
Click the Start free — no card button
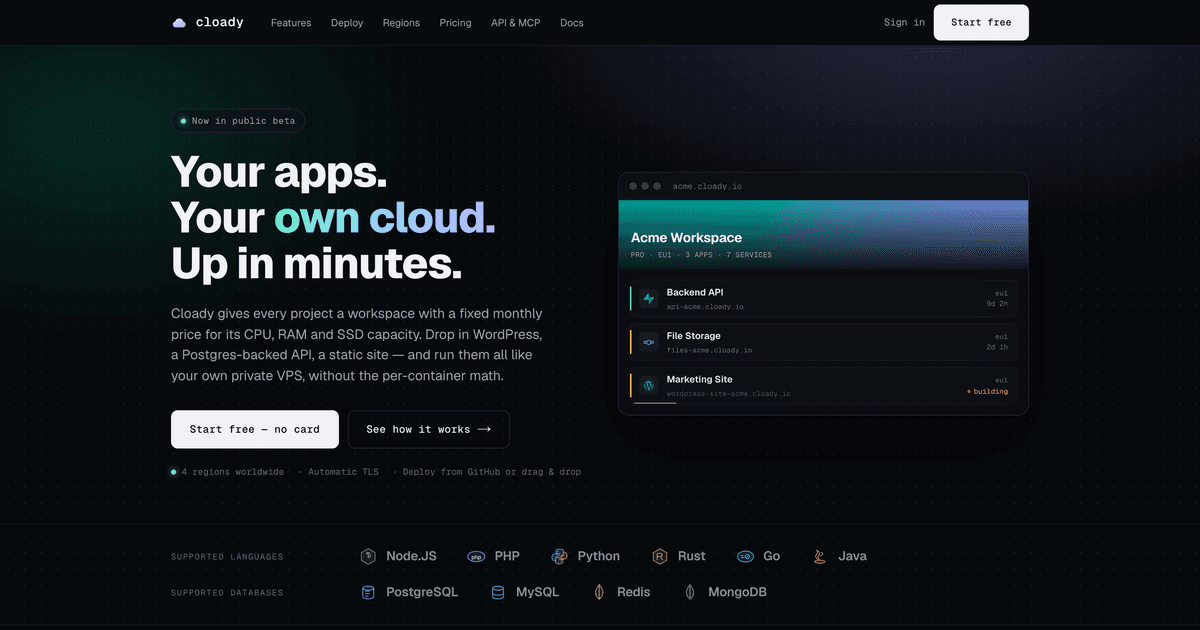pyautogui.click(x=255, y=429)
